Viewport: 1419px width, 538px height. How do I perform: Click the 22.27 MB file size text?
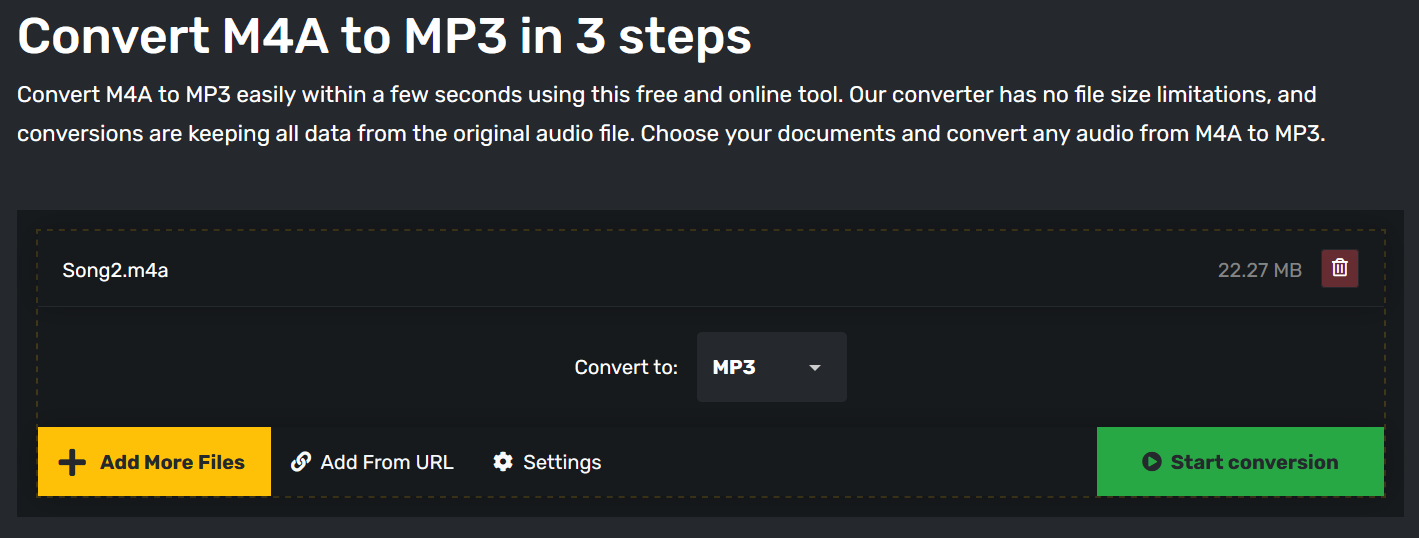pos(1259,270)
